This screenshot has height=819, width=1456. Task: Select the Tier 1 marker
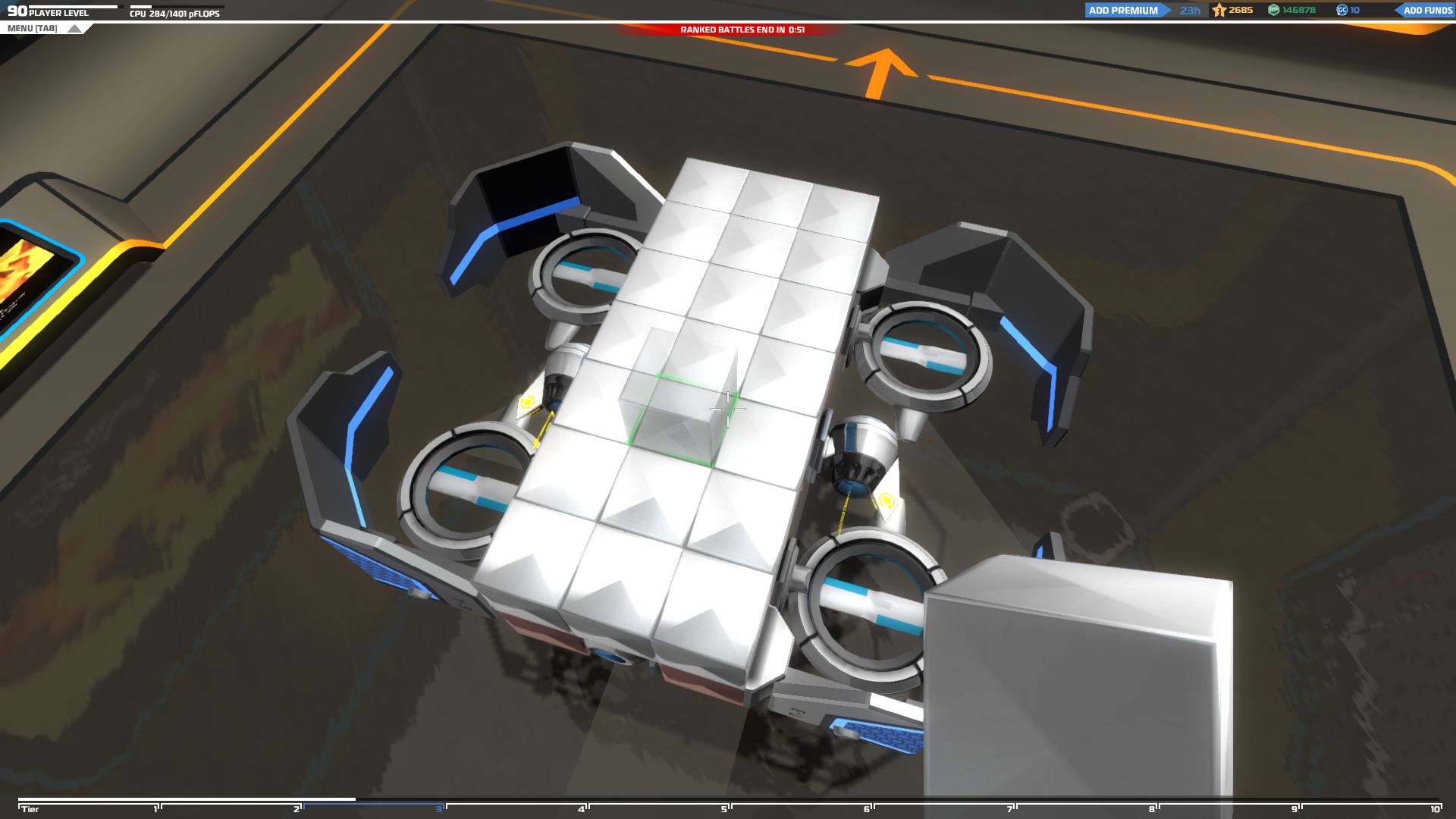(155, 809)
